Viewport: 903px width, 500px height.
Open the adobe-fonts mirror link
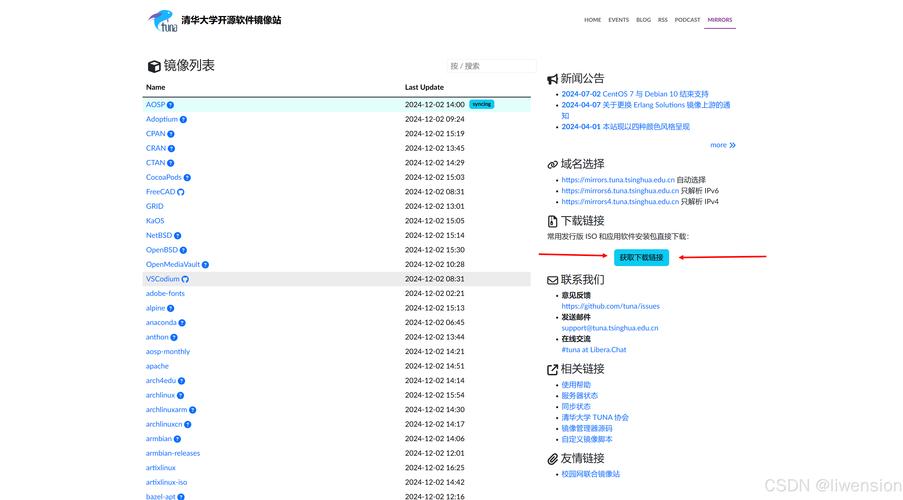165,293
